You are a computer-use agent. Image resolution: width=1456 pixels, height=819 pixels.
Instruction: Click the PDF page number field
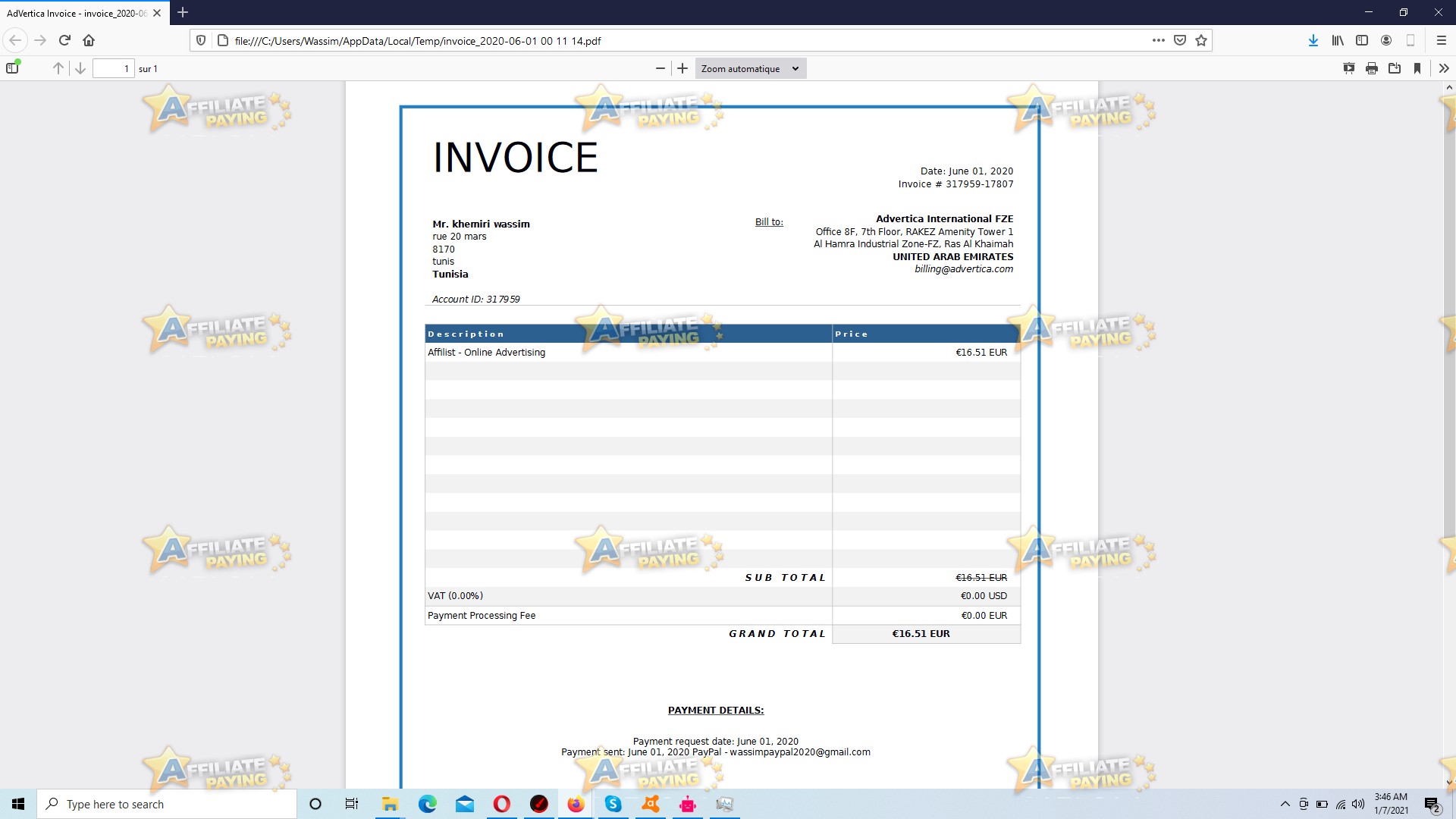pos(114,68)
